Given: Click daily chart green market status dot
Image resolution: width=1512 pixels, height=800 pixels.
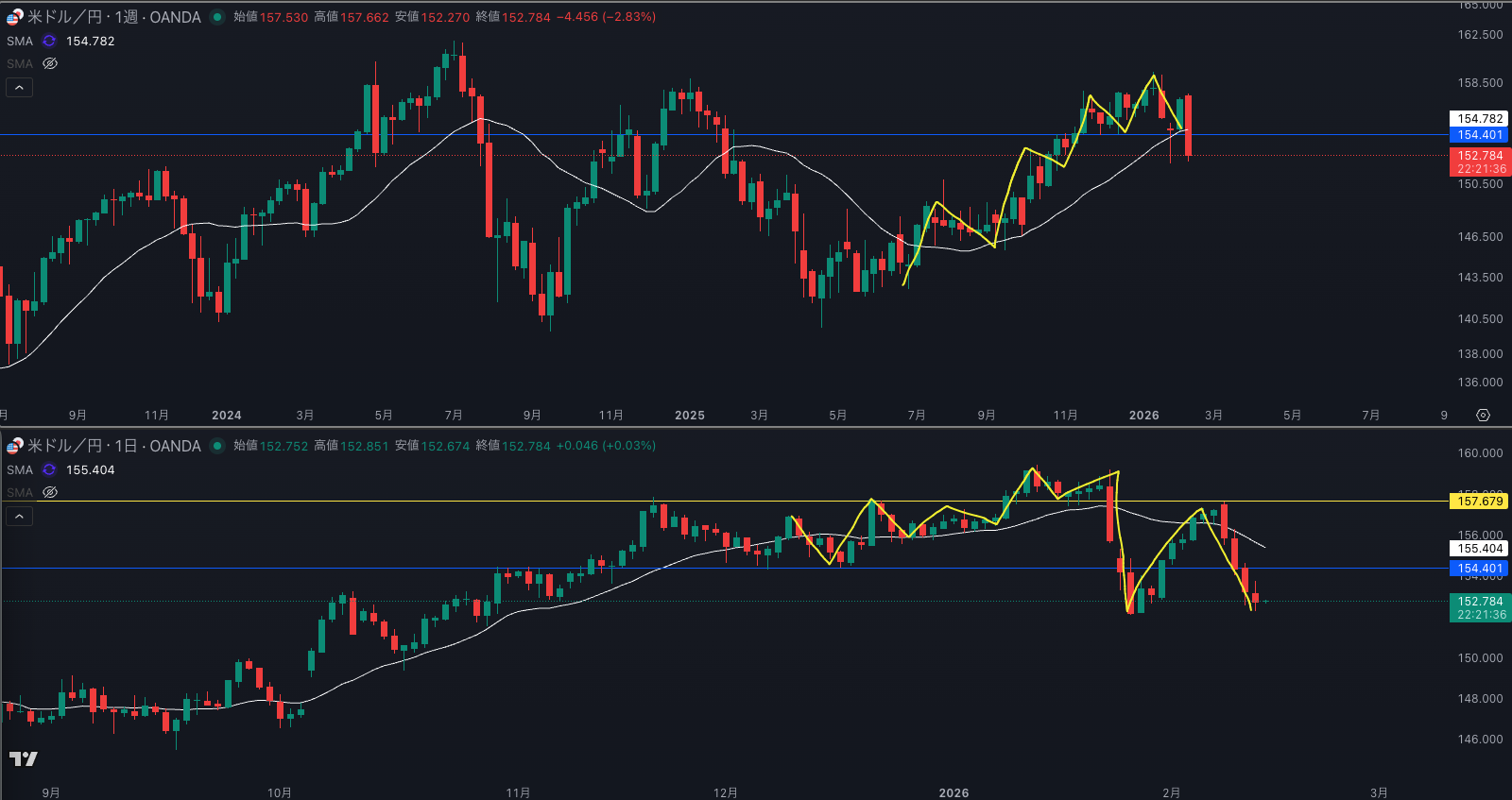Looking at the screenshot, I should pos(217,446).
